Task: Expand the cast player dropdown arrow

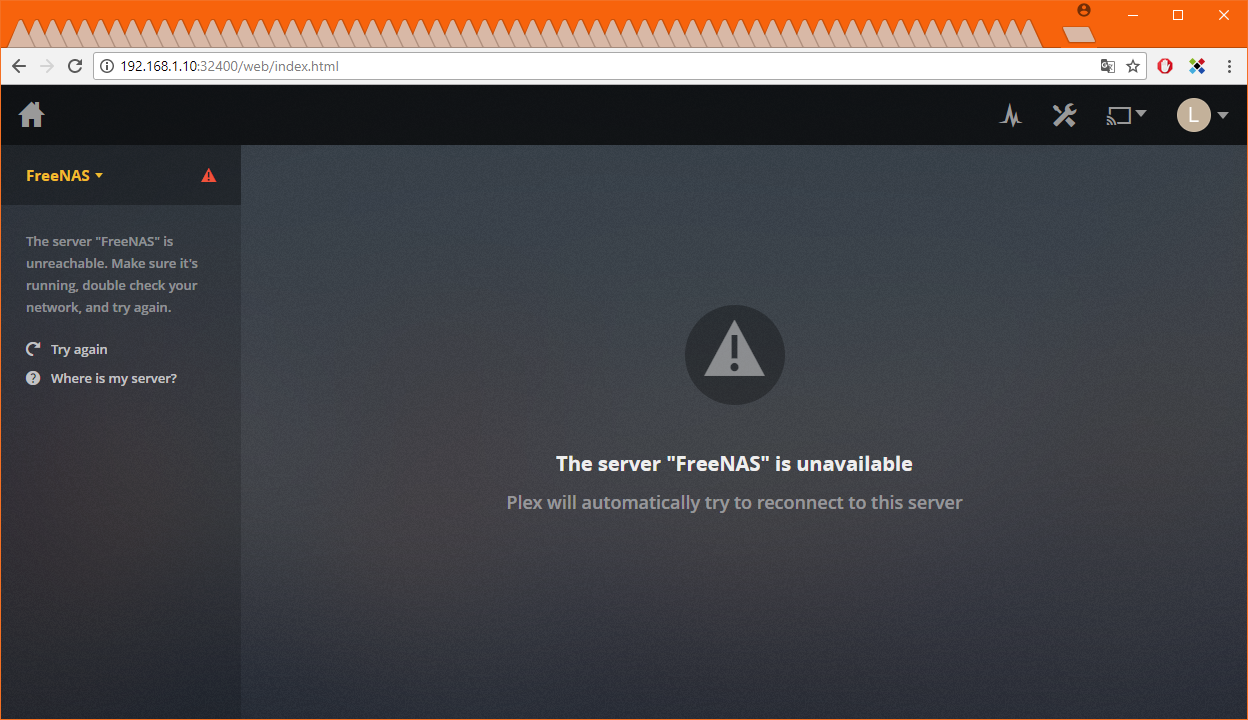Action: 1141,114
